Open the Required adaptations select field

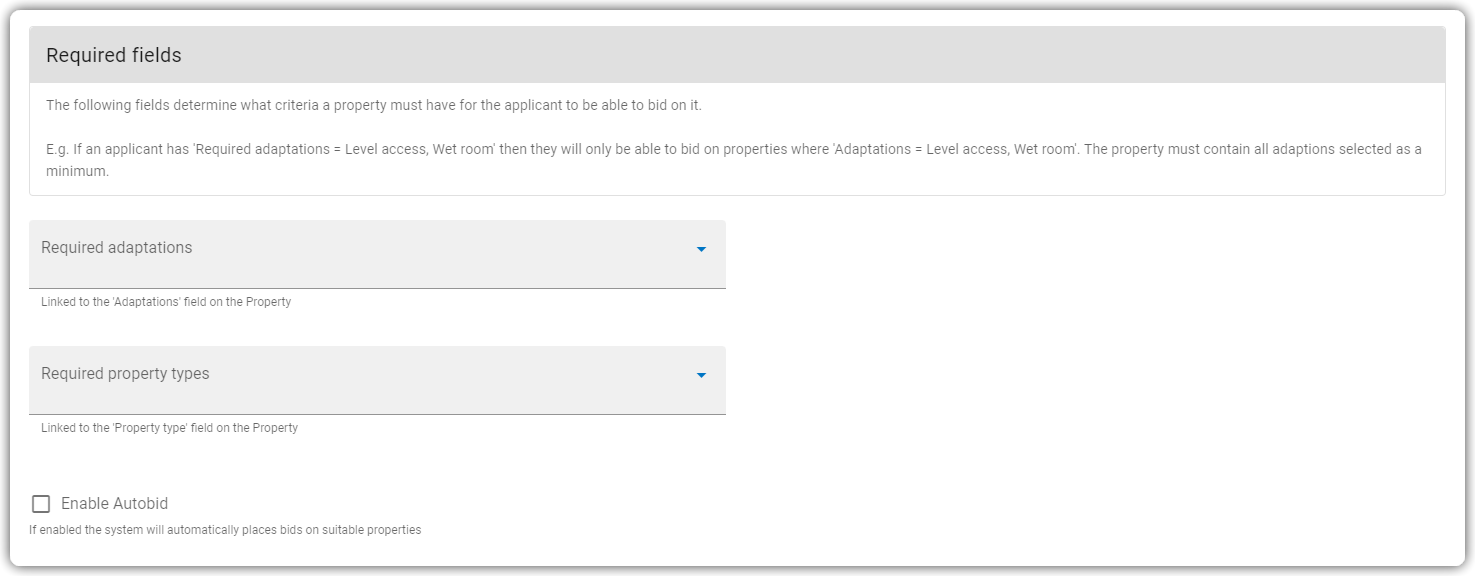[377, 255]
